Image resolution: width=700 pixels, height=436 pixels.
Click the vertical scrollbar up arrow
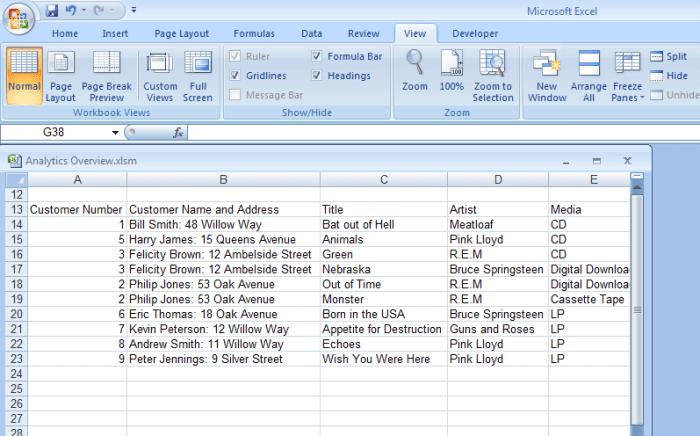(x=637, y=188)
